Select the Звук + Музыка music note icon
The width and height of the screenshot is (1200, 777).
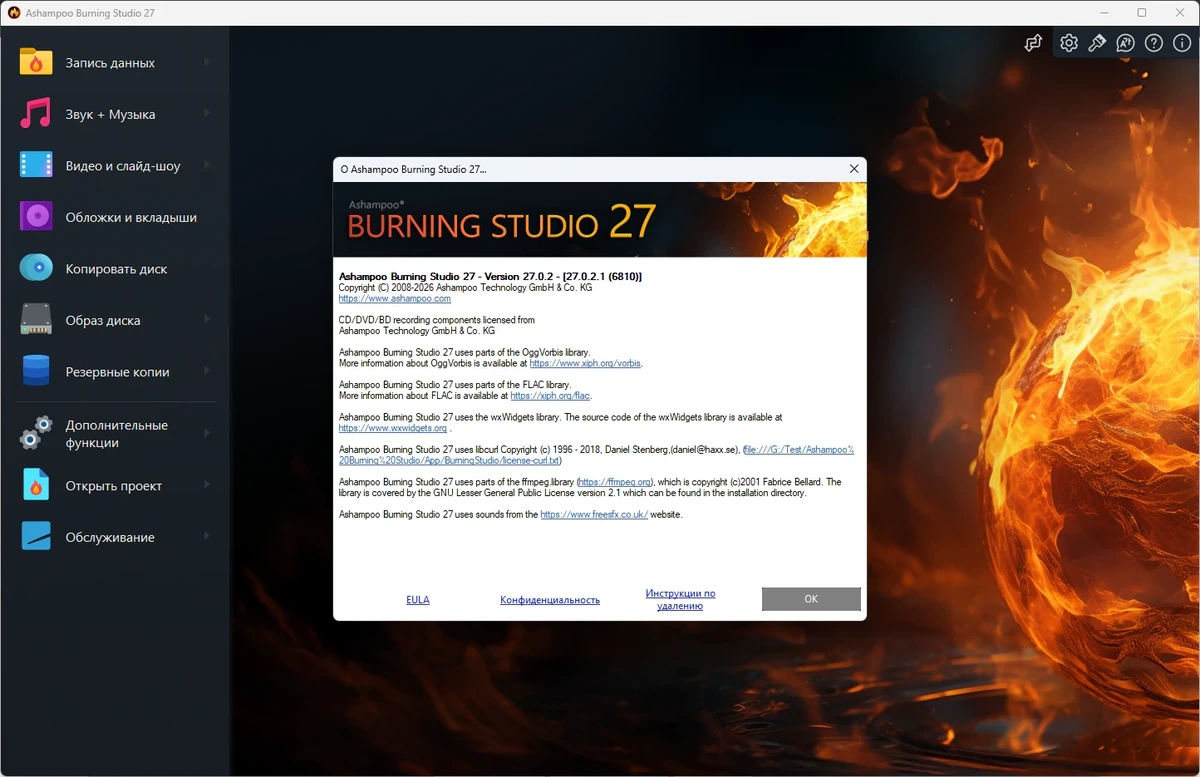pyautogui.click(x=36, y=114)
